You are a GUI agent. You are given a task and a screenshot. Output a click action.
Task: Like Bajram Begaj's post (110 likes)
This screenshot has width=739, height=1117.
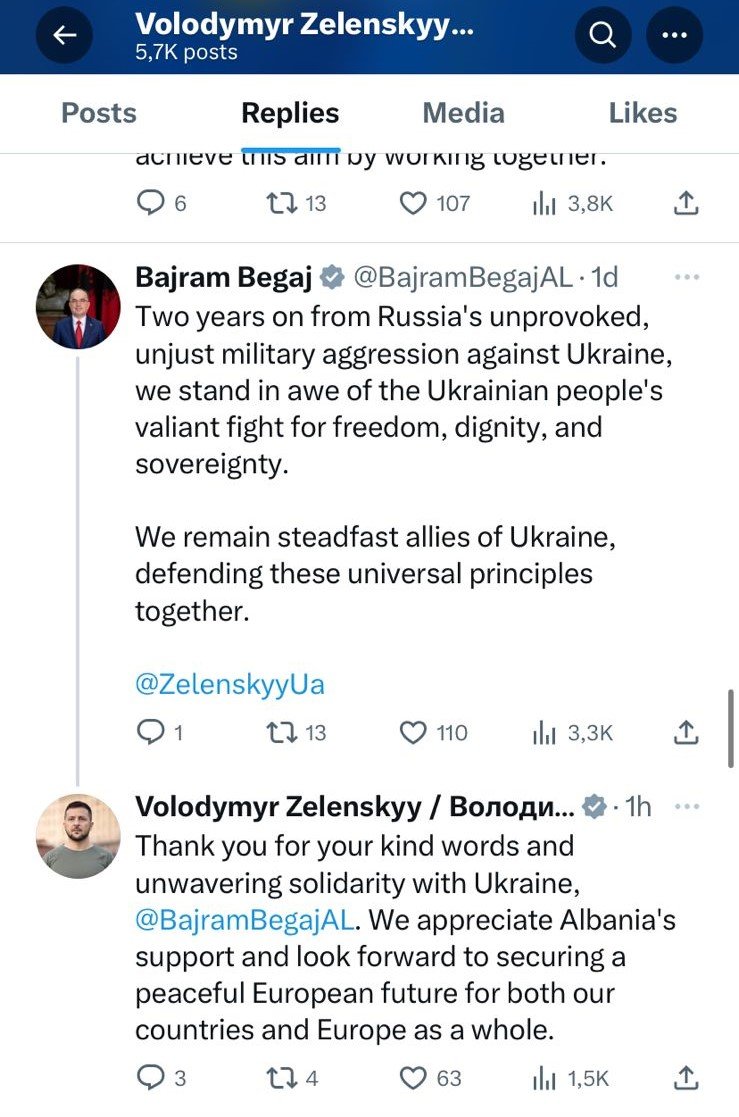[413, 733]
